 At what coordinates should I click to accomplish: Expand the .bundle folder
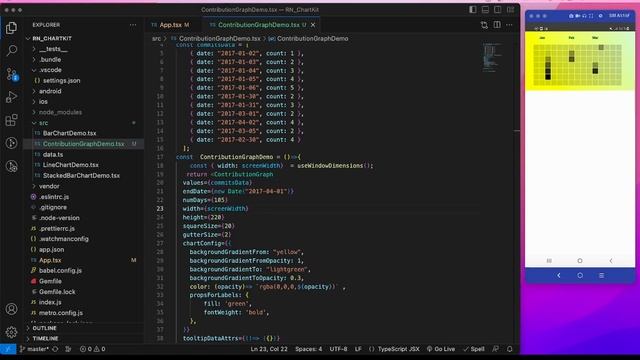(x=50, y=60)
